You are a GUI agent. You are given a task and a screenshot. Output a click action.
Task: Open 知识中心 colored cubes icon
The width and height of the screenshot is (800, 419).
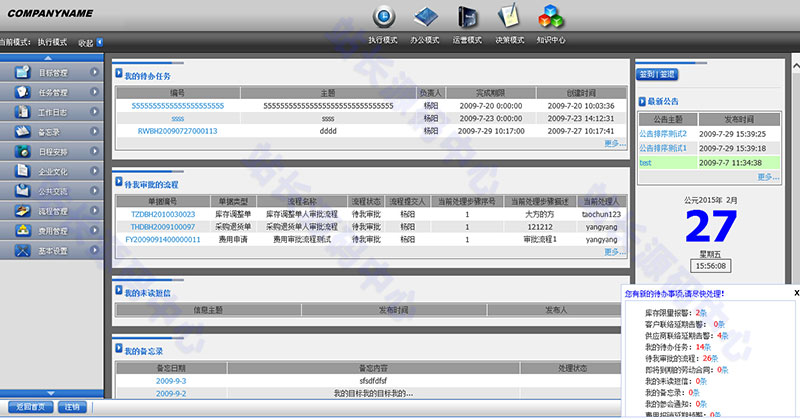(551, 17)
